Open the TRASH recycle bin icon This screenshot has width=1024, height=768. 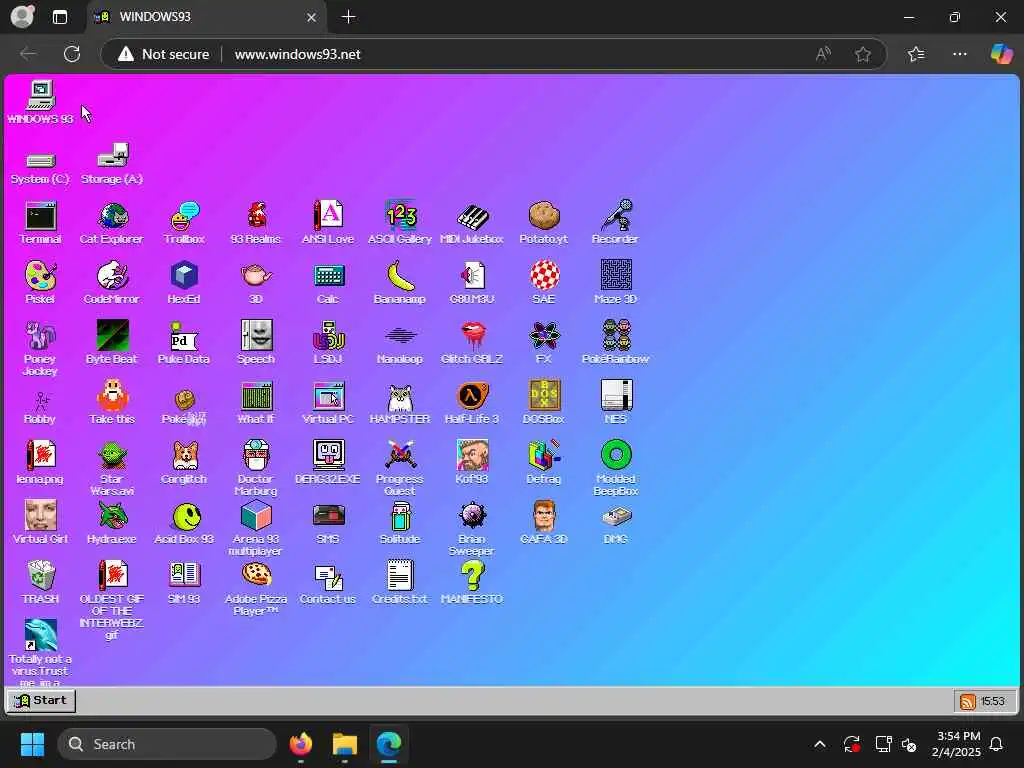coord(40,583)
